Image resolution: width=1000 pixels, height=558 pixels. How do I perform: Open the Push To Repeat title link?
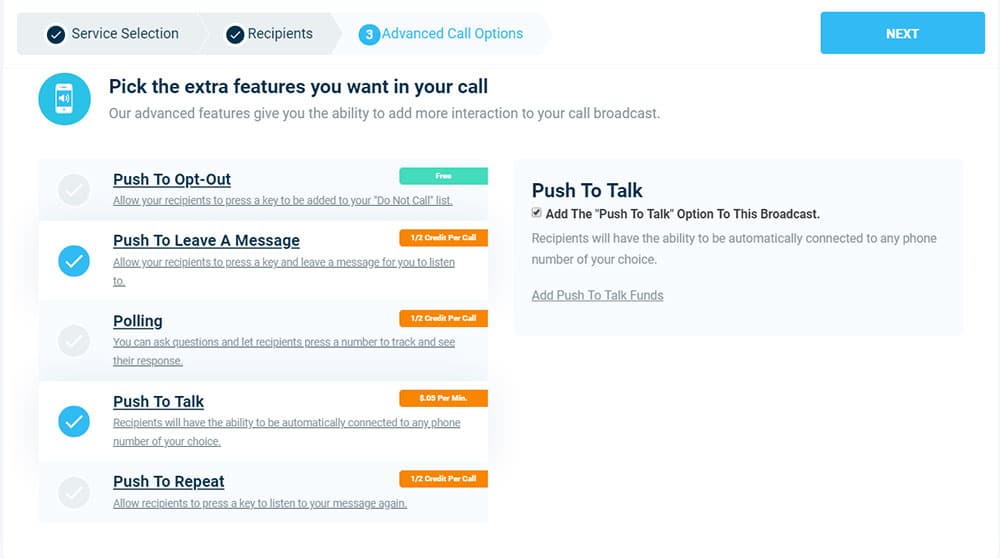pos(169,481)
